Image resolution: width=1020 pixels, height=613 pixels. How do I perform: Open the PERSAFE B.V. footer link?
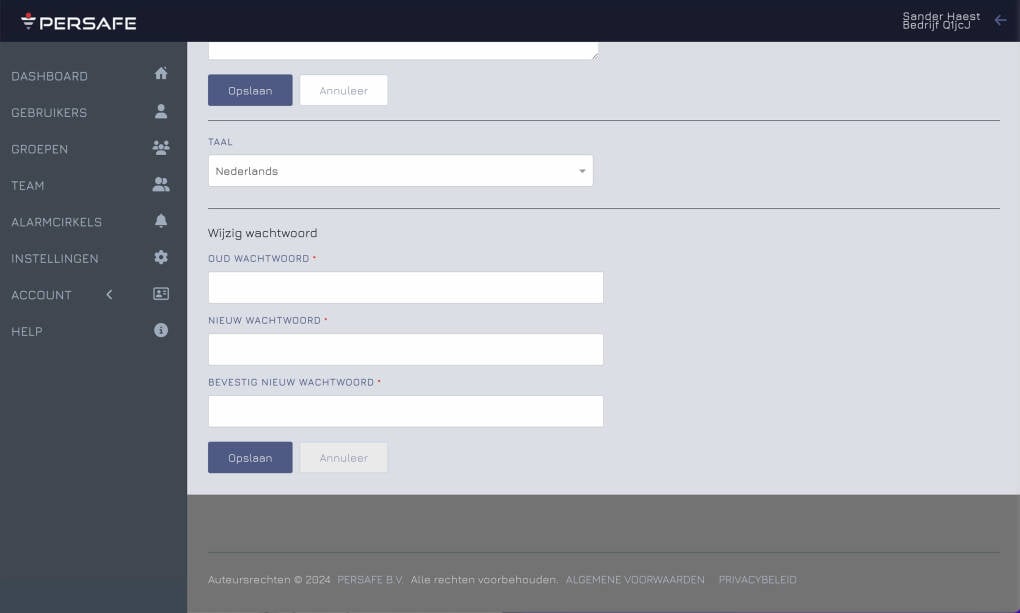(370, 579)
